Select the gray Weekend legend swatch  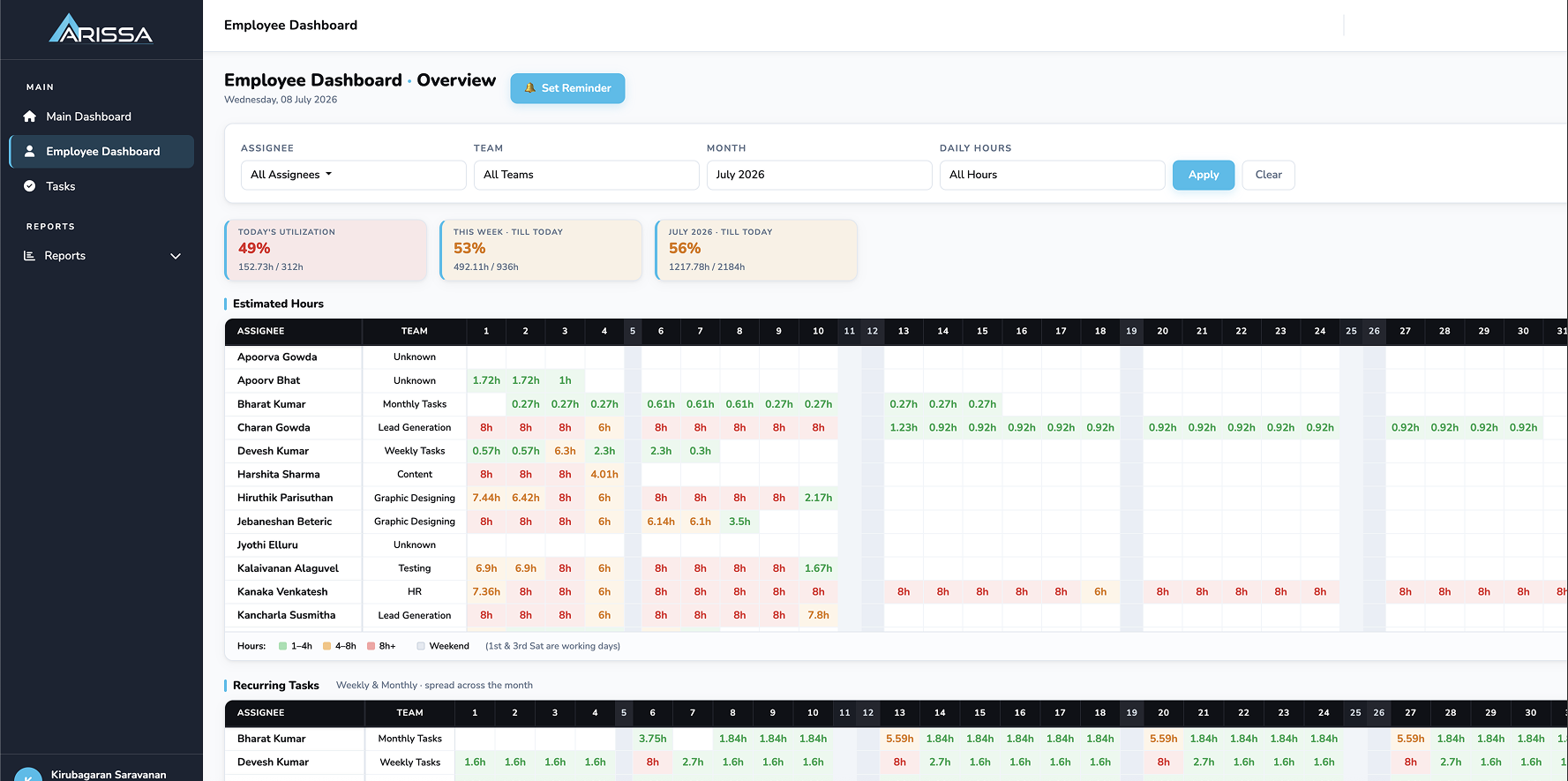point(421,646)
